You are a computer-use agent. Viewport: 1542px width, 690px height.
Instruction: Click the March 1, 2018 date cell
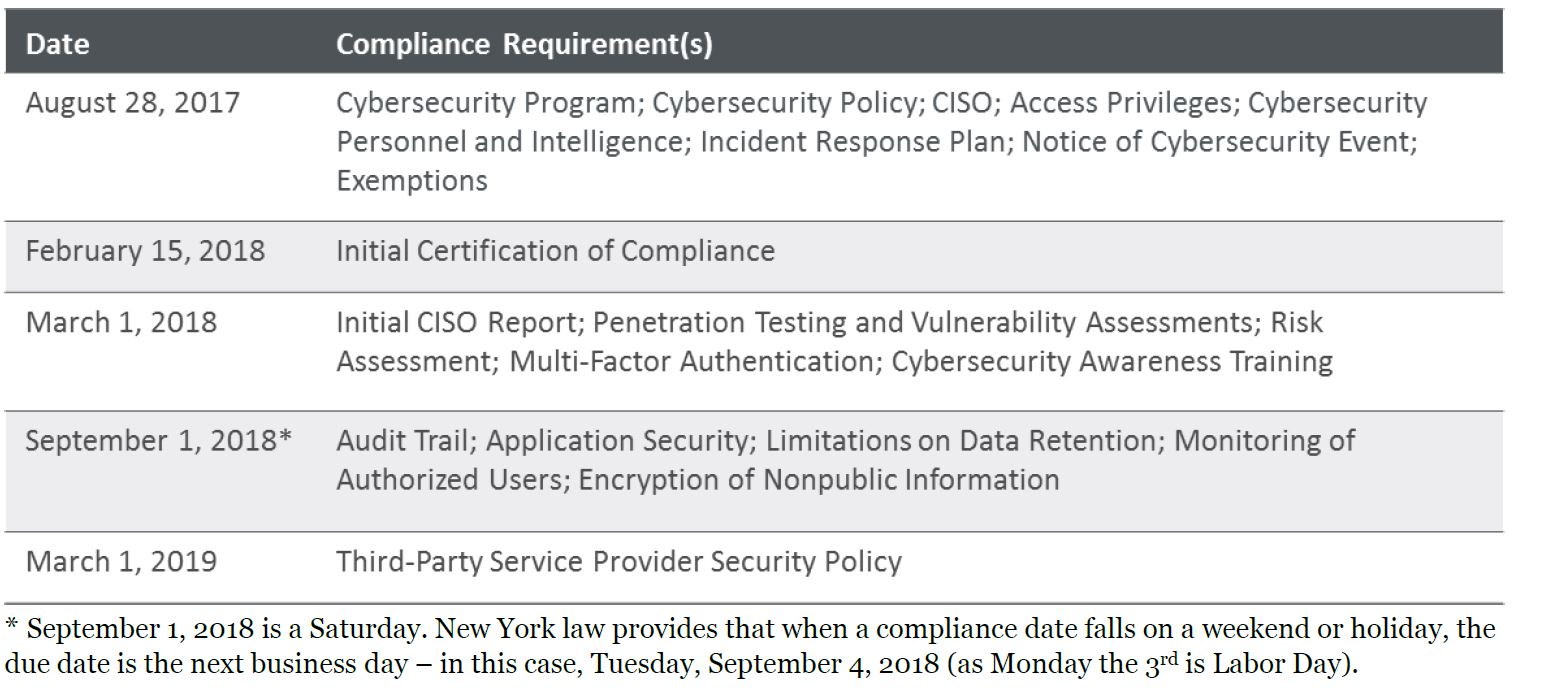tap(121, 323)
